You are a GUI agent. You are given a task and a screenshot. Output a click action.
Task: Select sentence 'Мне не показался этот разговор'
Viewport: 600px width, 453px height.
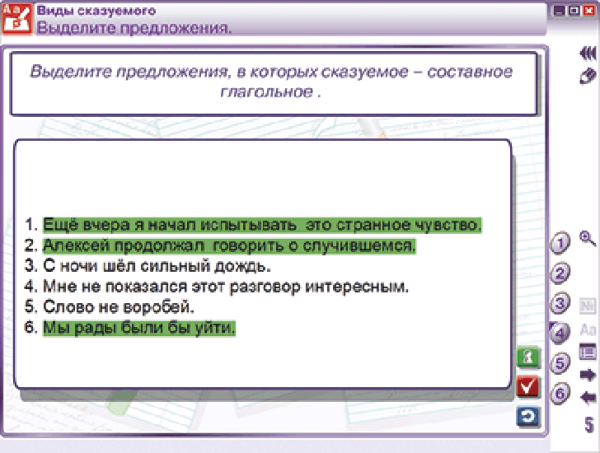coord(226,286)
